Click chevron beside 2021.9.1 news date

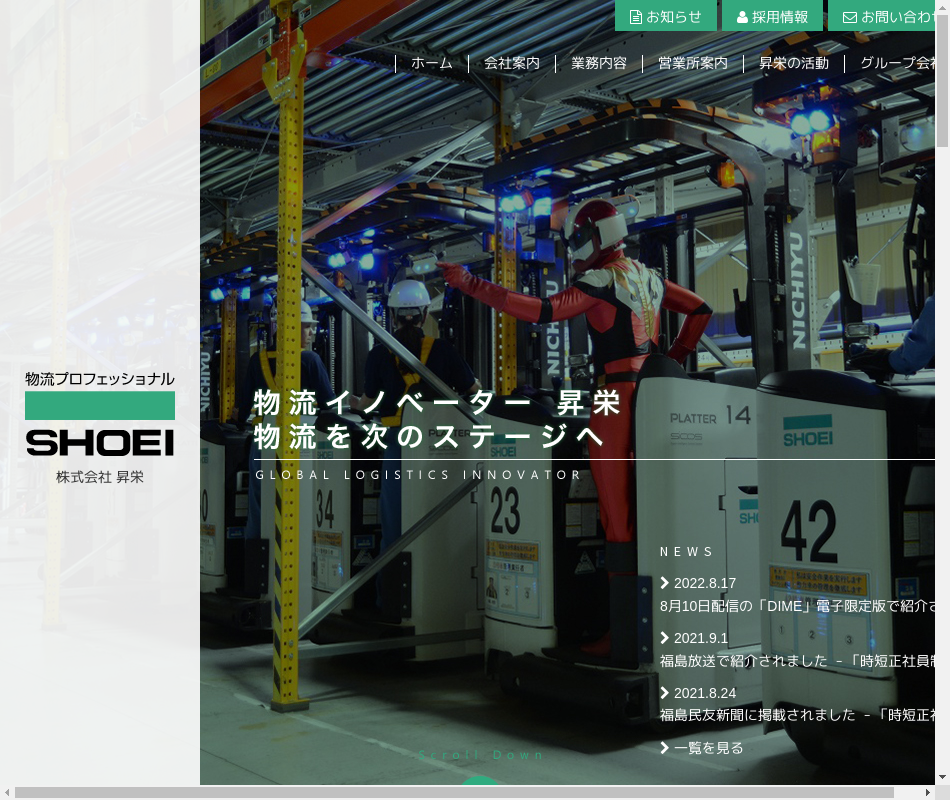click(x=665, y=638)
